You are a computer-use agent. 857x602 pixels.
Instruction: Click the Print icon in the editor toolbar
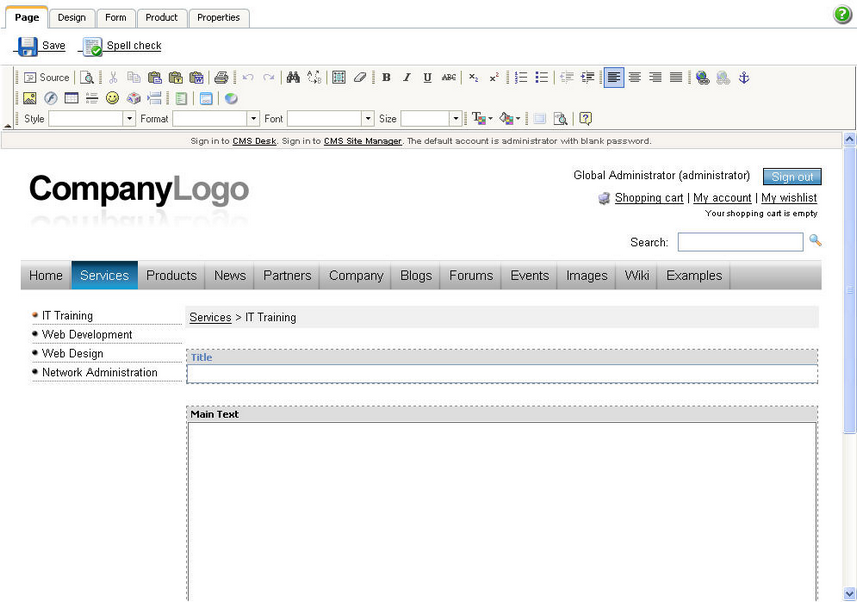point(221,78)
